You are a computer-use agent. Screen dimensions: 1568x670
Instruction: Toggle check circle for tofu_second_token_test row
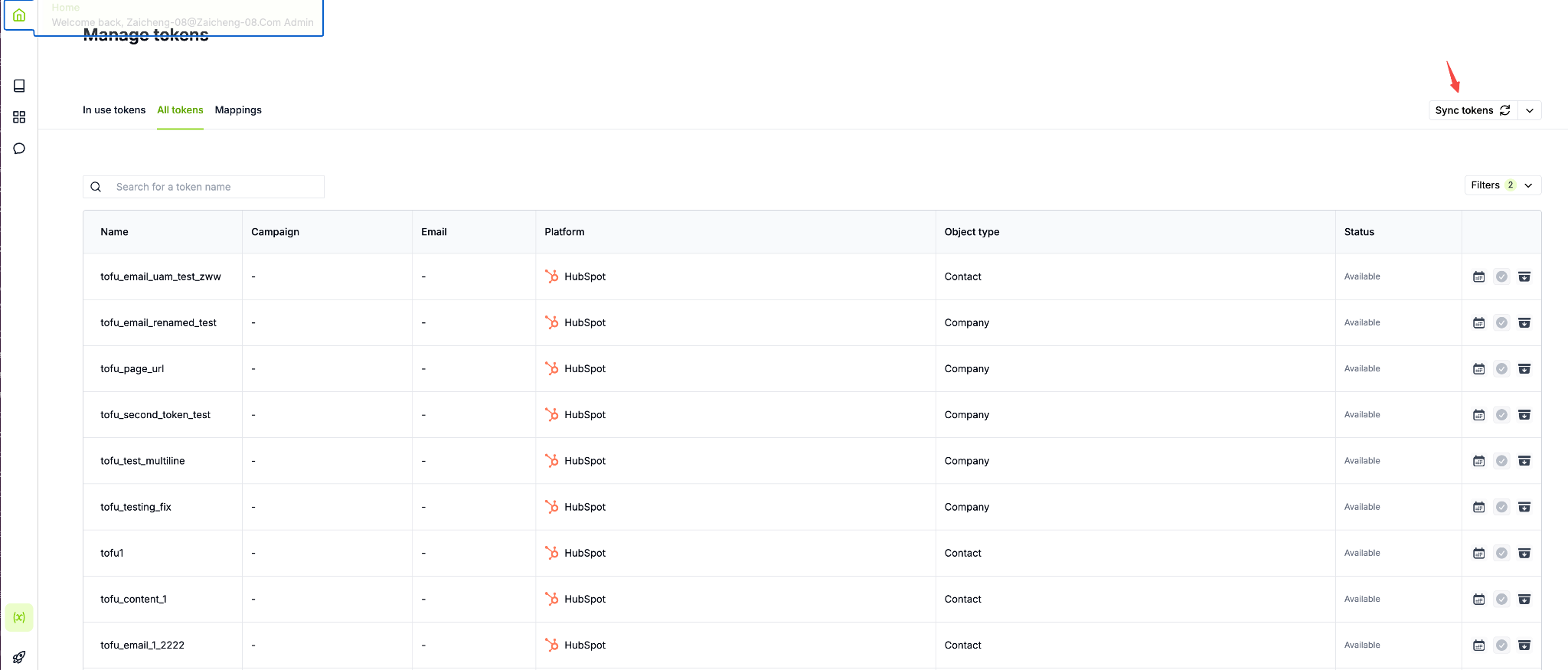(x=1501, y=414)
